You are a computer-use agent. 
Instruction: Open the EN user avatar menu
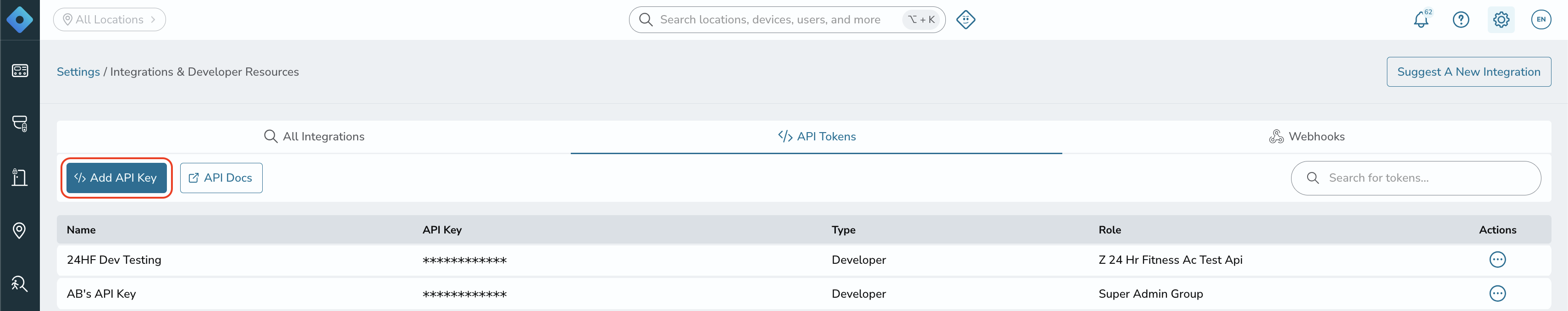click(x=1540, y=19)
